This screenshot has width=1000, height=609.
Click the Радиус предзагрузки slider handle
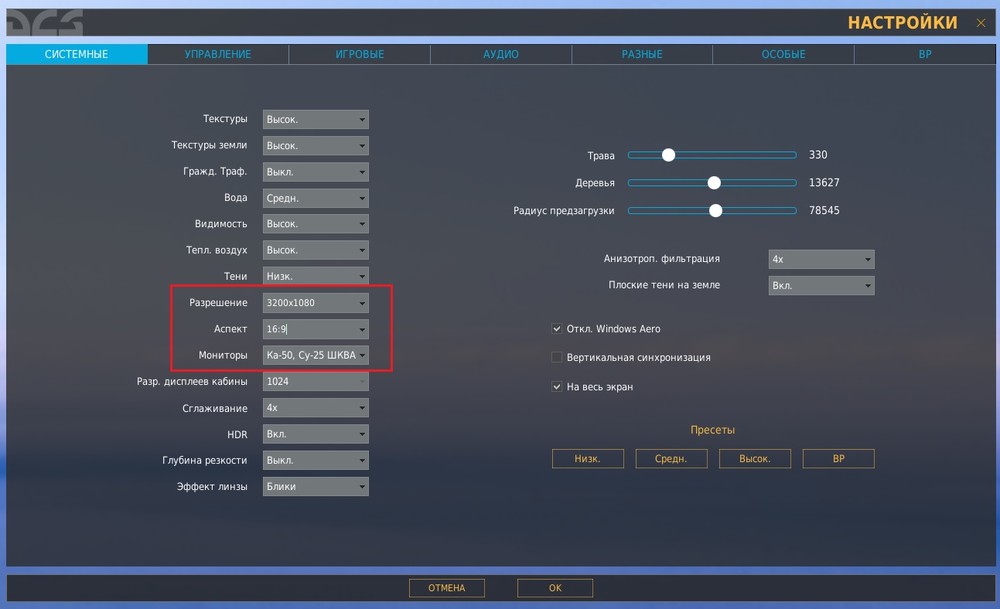[x=716, y=210]
